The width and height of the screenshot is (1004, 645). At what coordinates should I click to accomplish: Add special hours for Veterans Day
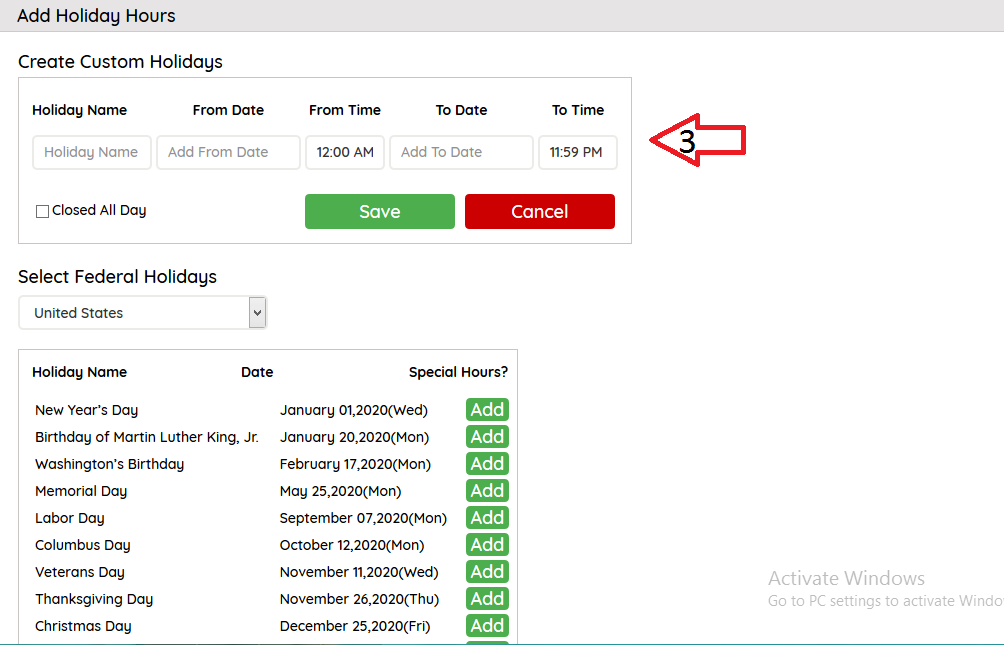pos(487,572)
